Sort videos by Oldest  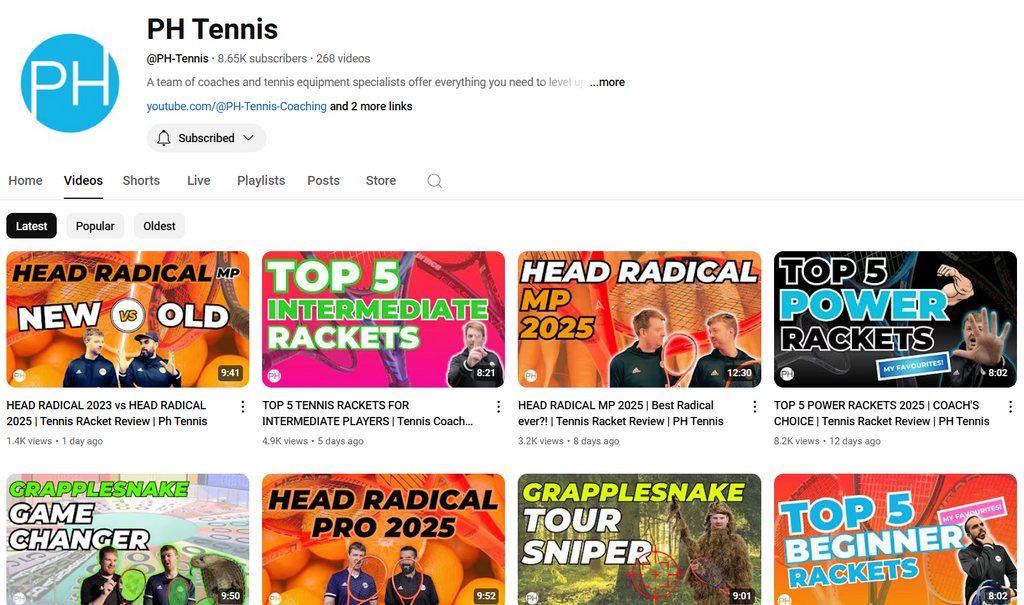click(159, 226)
